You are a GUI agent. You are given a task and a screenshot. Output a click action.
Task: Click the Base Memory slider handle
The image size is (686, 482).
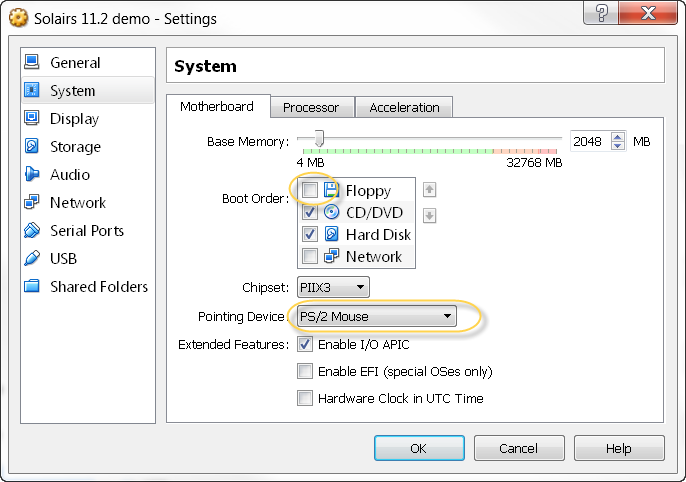[320, 138]
